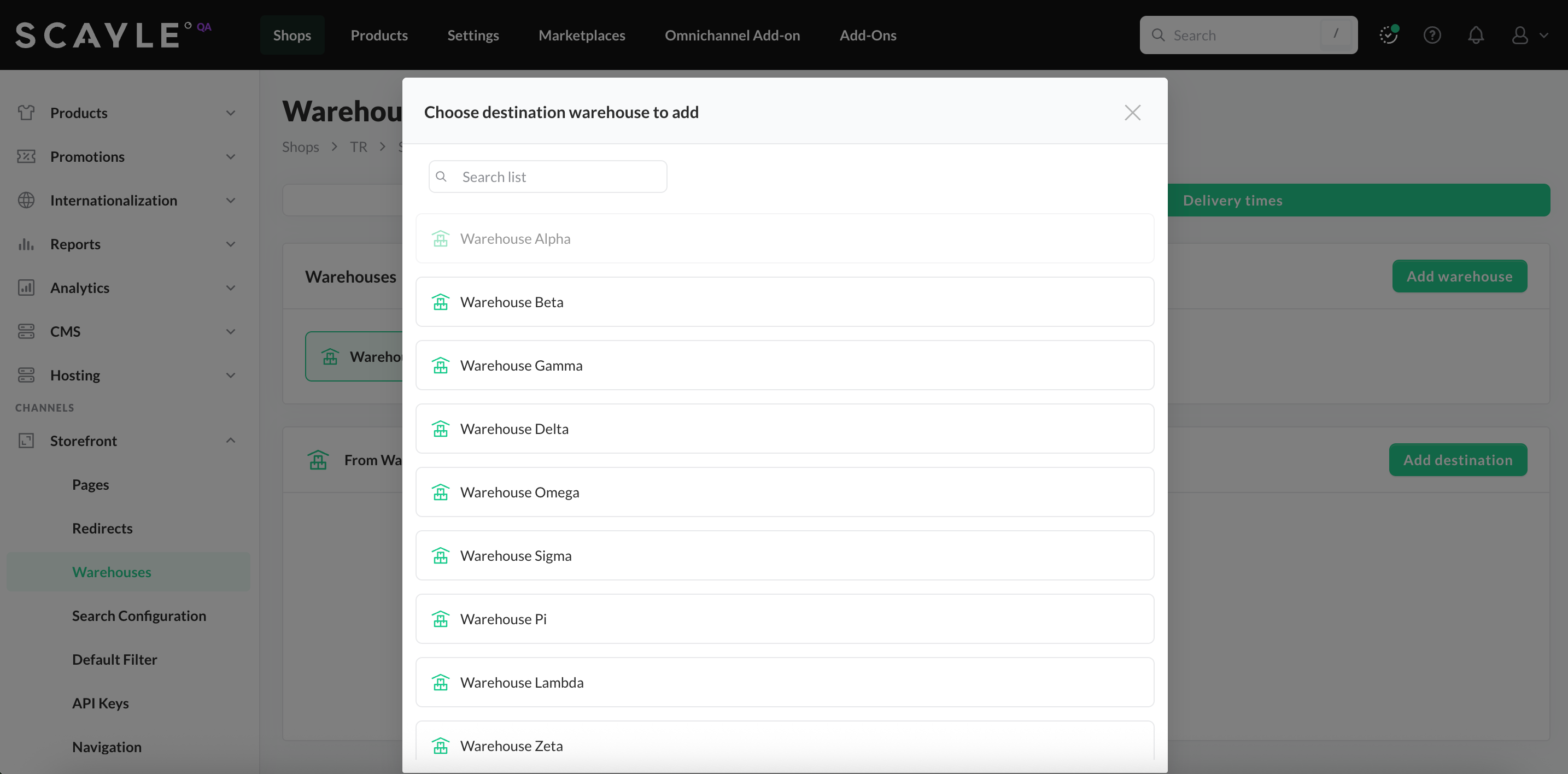1568x774 pixels.
Task: Click the Warehouse Omega building icon
Action: tap(440, 491)
